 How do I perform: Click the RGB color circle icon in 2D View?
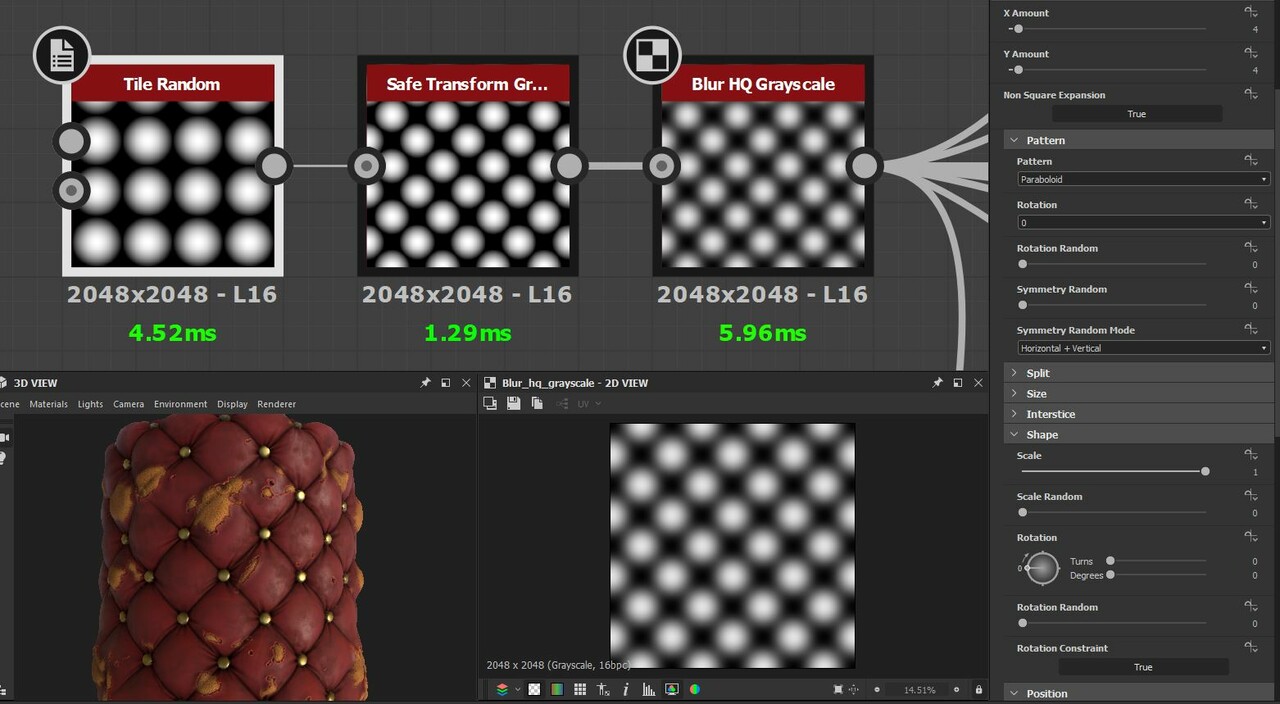(x=695, y=689)
